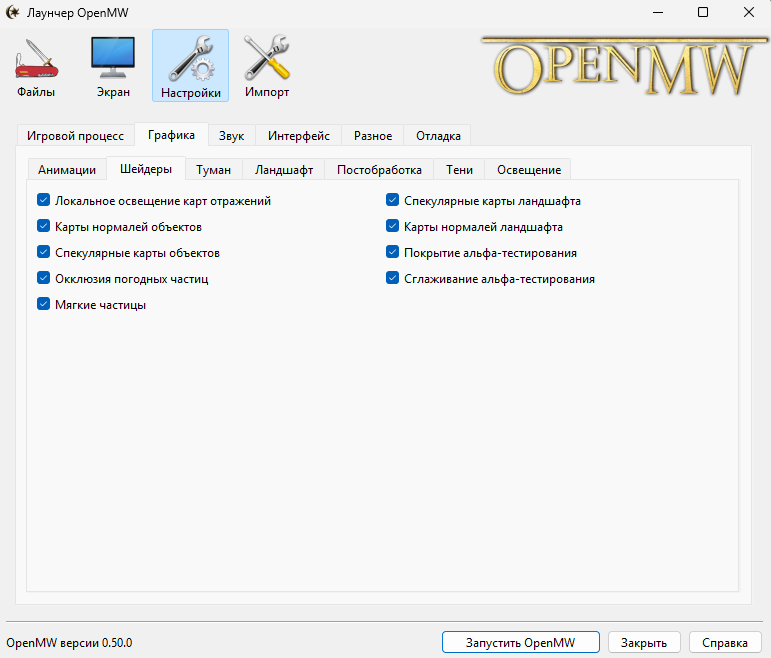Maximize the launcher window
The width and height of the screenshot is (771, 658).
[x=703, y=12]
